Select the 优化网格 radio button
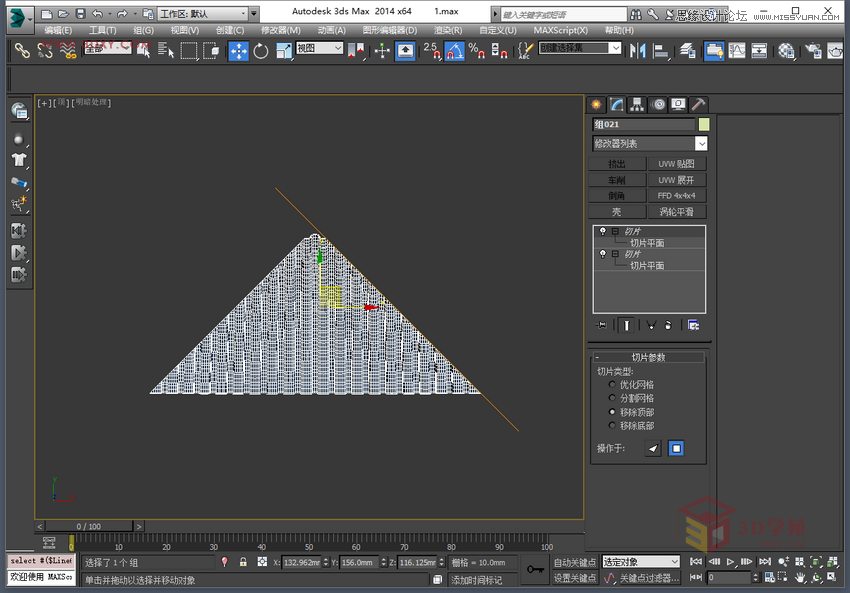The width and height of the screenshot is (850, 593). (612, 384)
